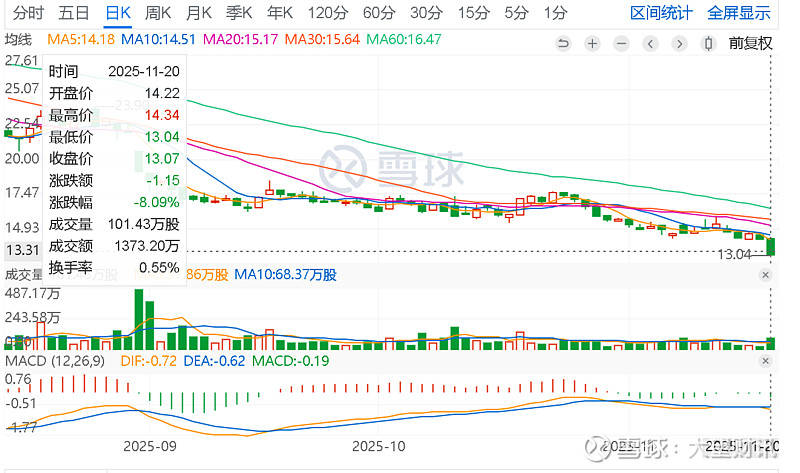The width and height of the screenshot is (800, 473).
Task: Select the 周K weekly chart tab
Action: pyautogui.click(x=159, y=13)
